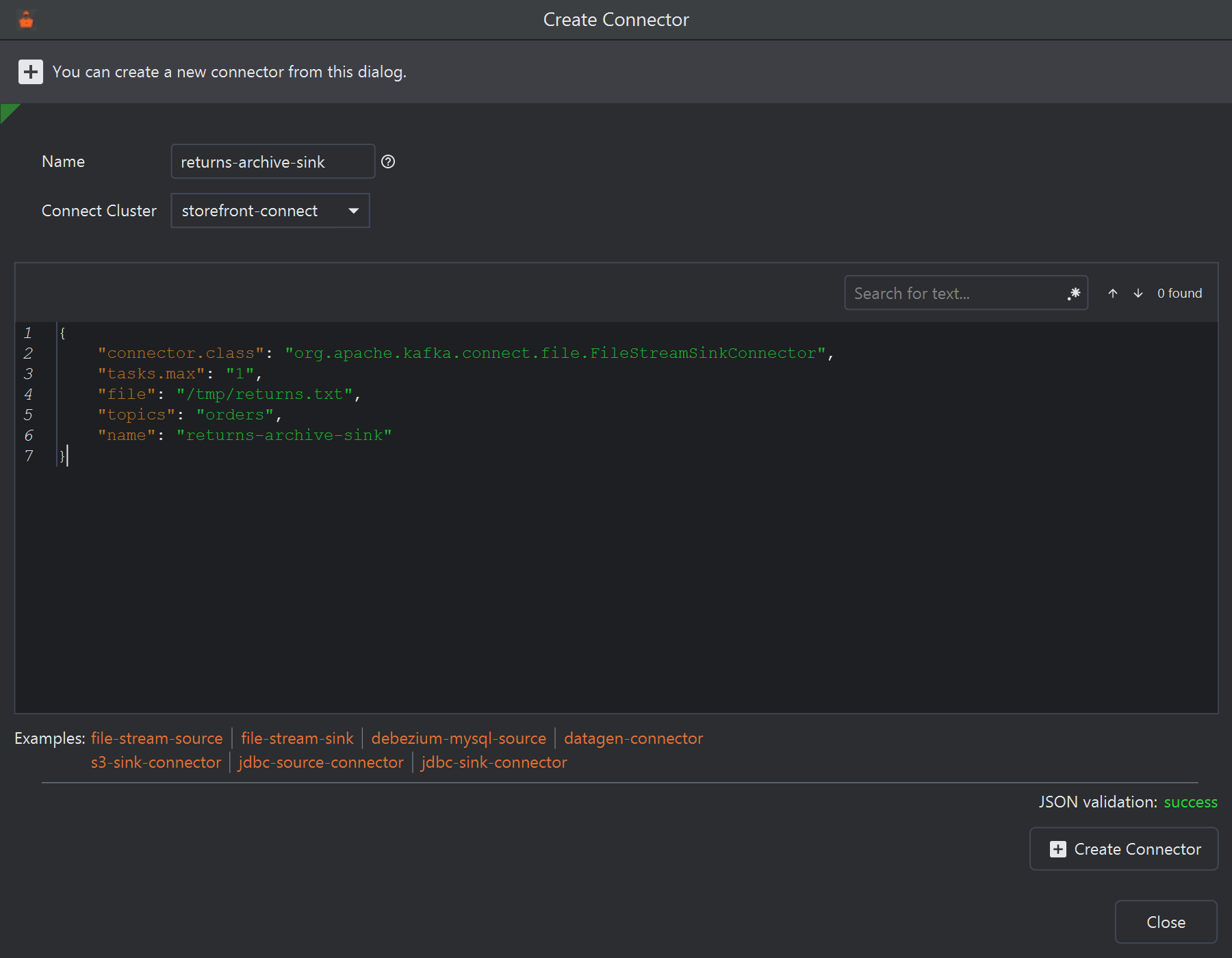Load the debezium-mysql-source example
The width and height of the screenshot is (1232, 958).
pyautogui.click(x=459, y=738)
